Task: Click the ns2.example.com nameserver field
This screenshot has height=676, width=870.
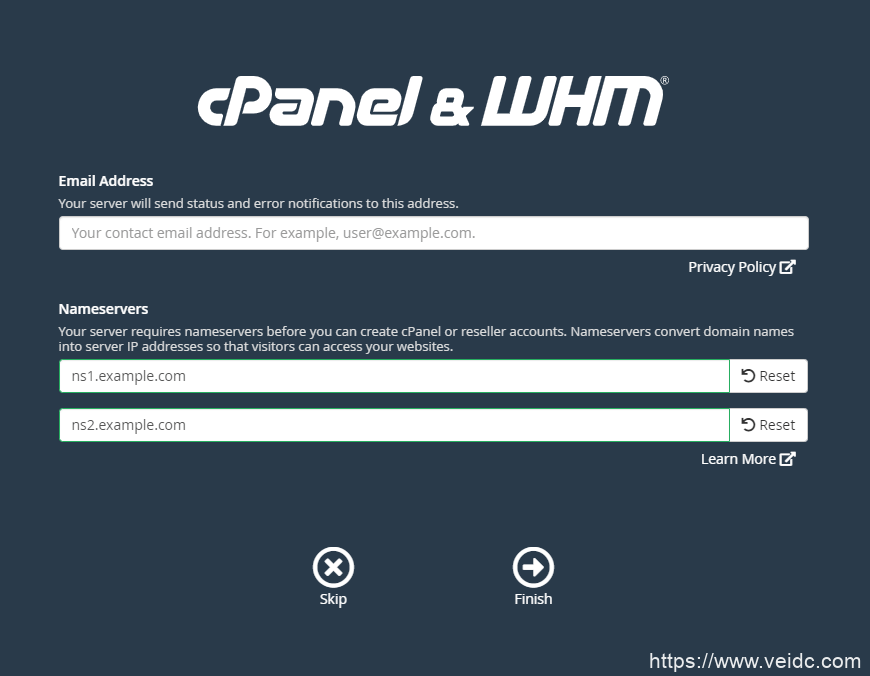Action: (394, 425)
